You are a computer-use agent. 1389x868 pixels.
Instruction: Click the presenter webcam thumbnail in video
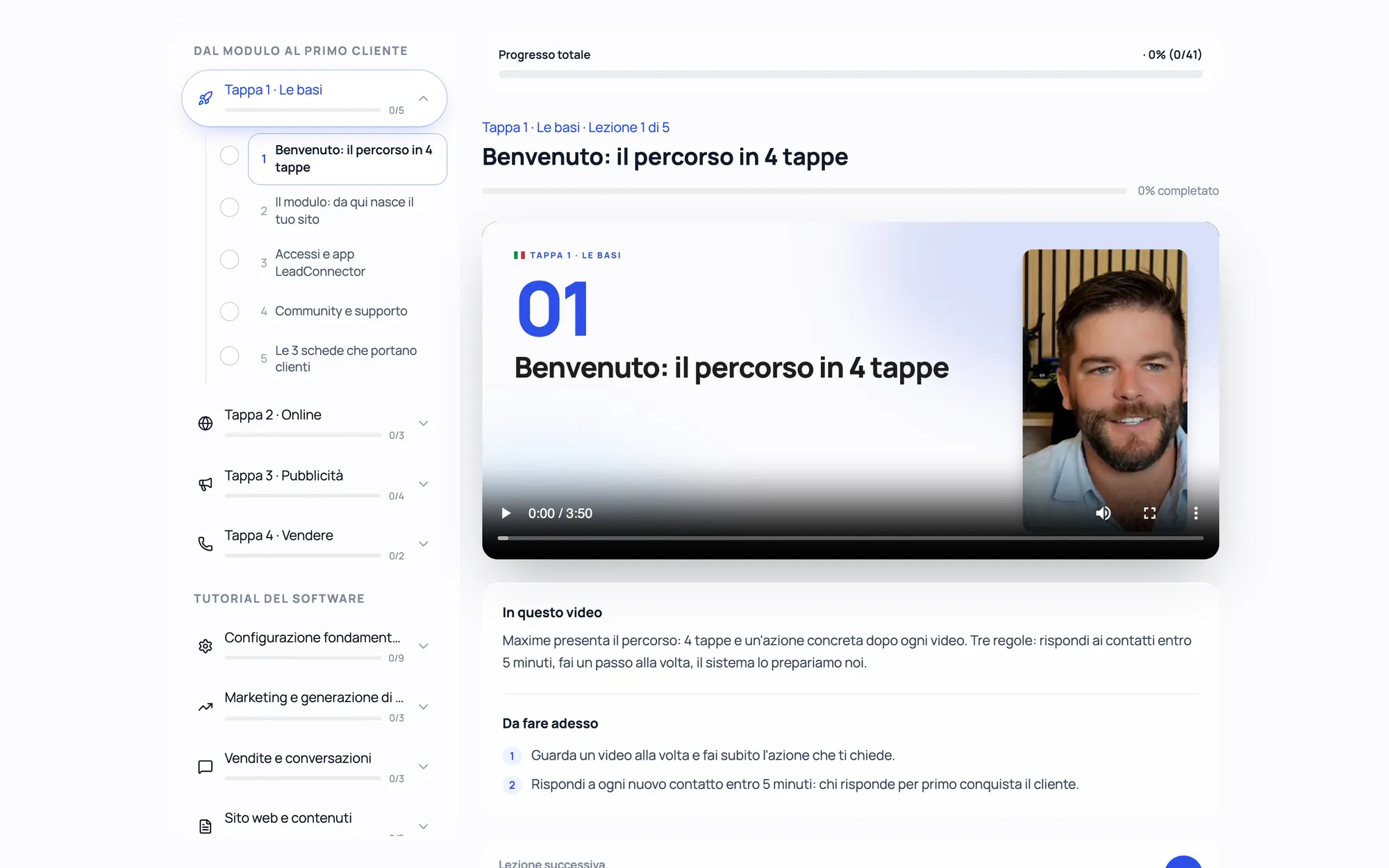tap(1104, 390)
